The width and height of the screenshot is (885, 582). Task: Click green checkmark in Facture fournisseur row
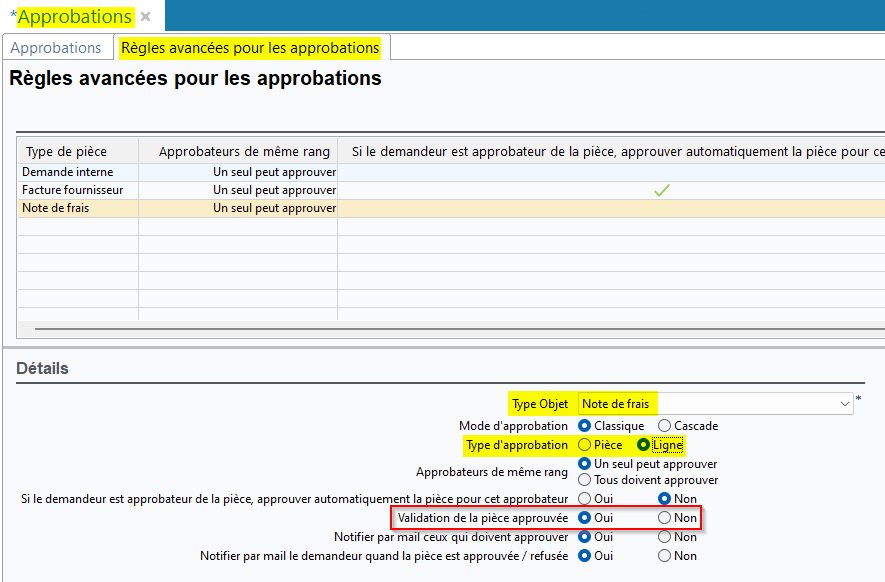pyautogui.click(x=661, y=190)
